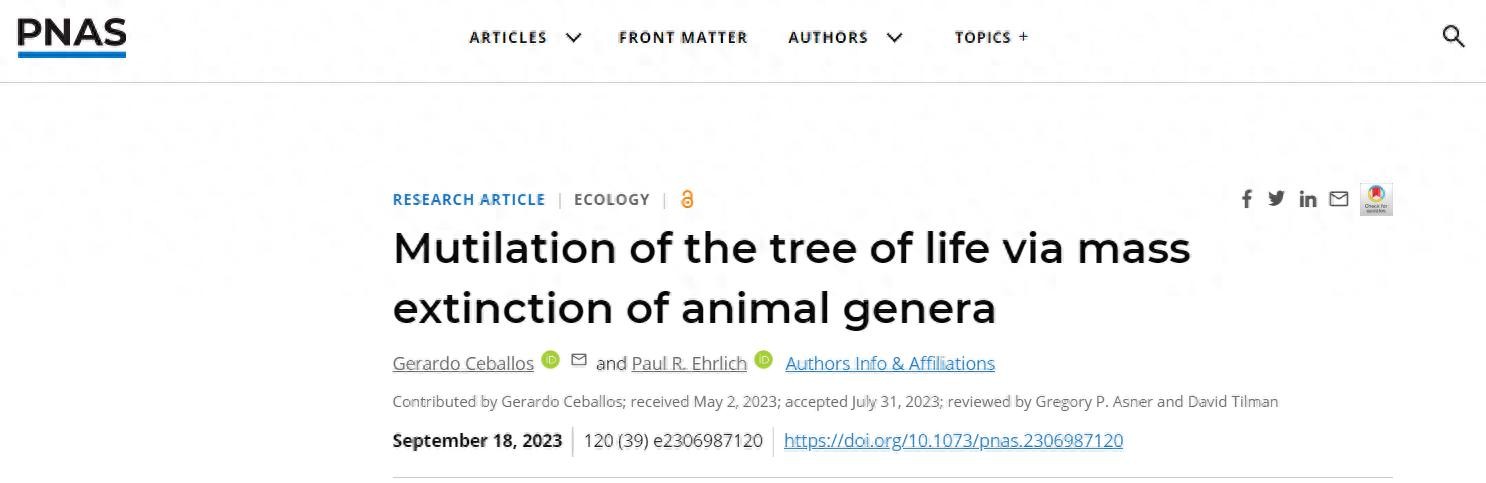The image size is (1486, 483).
Task: Follow the article DOI link
Action: (953, 441)
